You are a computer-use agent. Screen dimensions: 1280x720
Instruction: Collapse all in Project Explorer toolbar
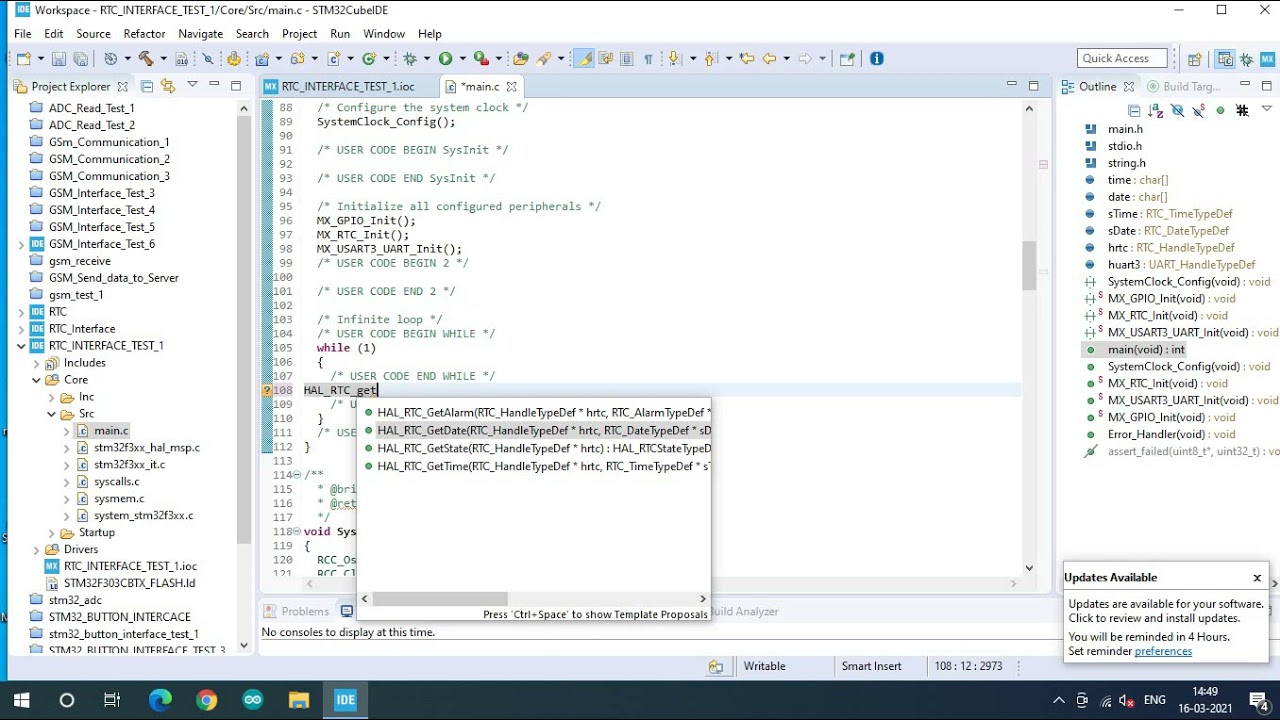(x=146, y=86)
